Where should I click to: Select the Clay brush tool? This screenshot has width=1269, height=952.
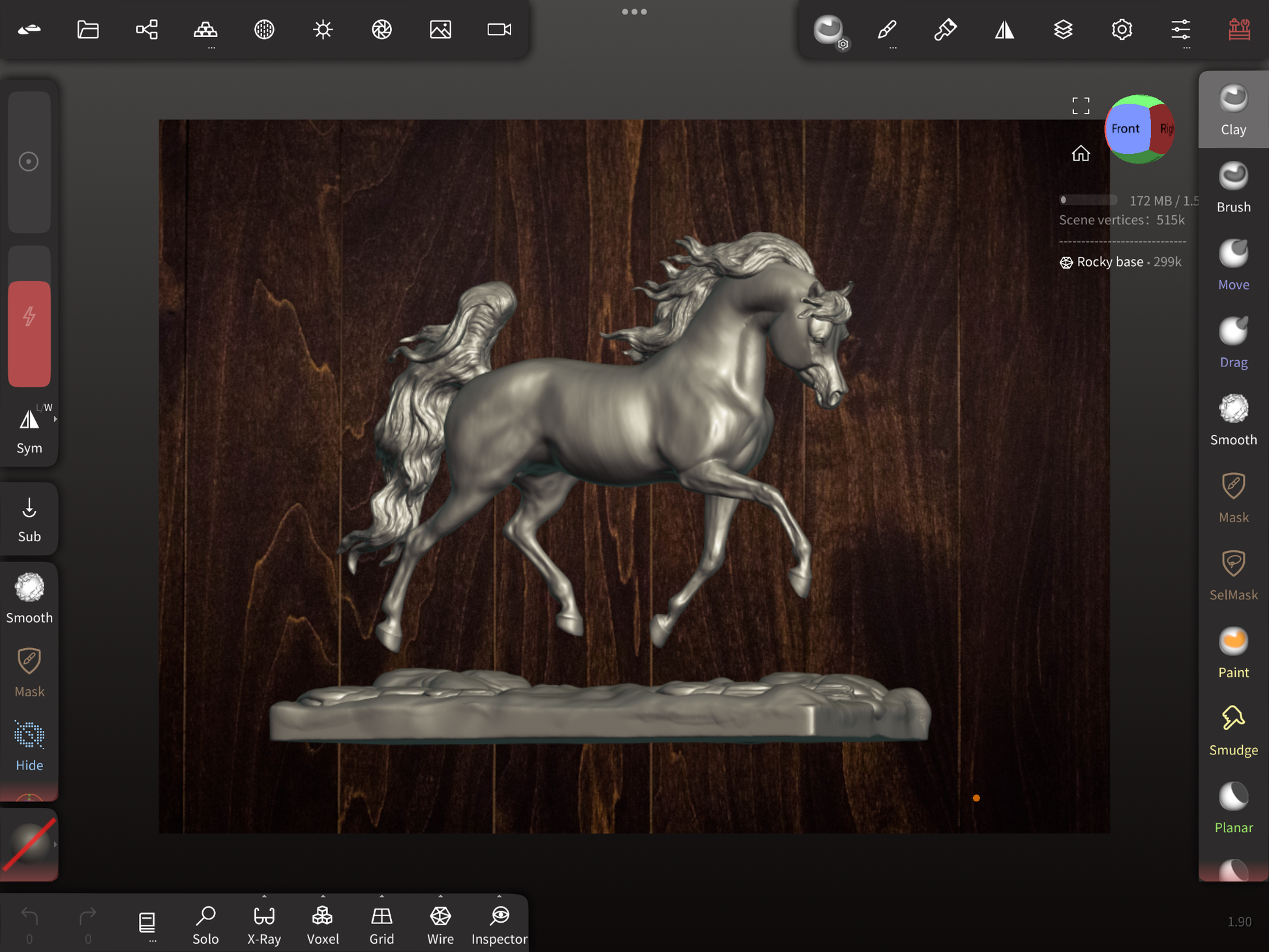1232,110
